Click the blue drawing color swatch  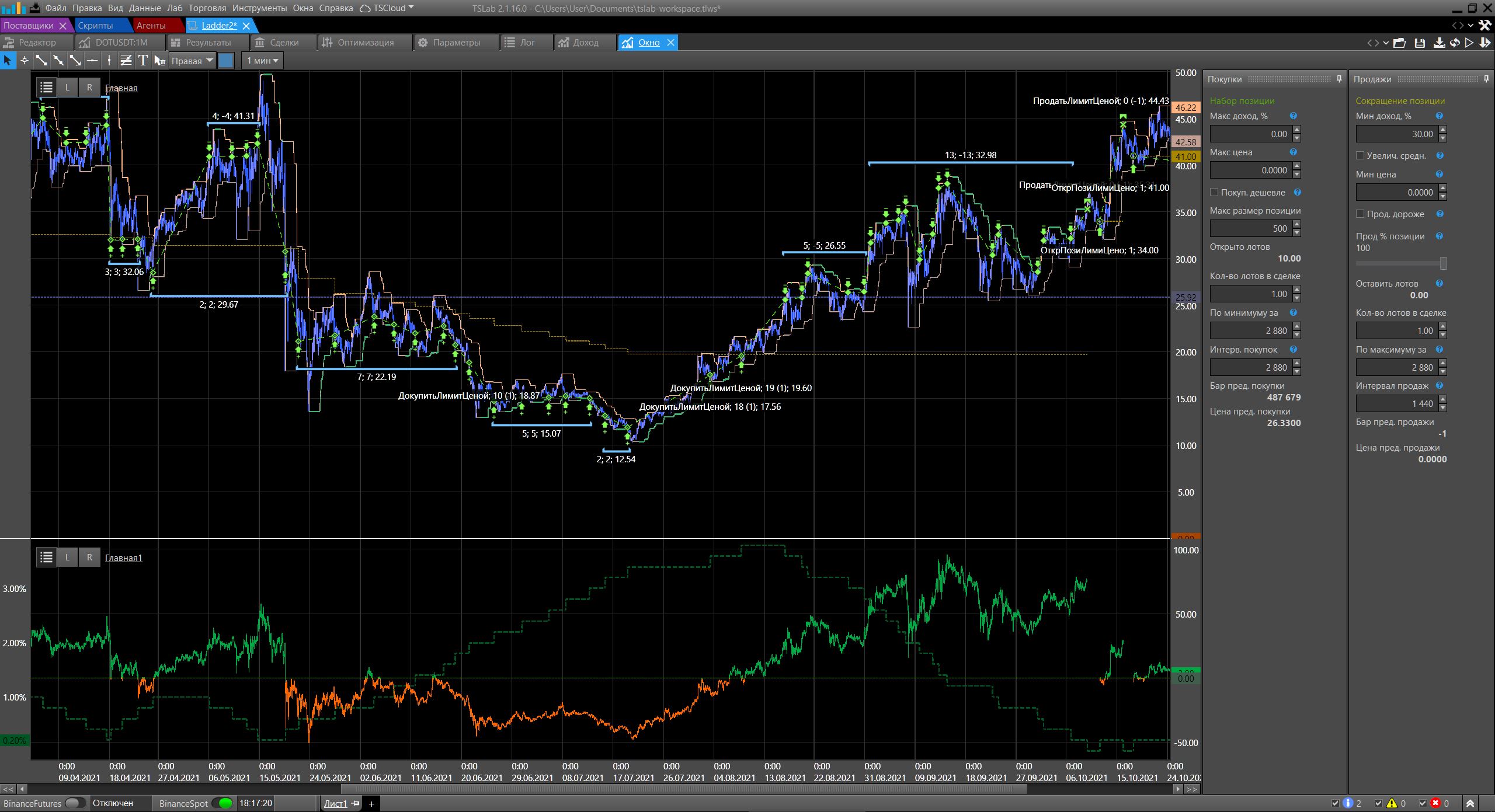coord(226,61)
